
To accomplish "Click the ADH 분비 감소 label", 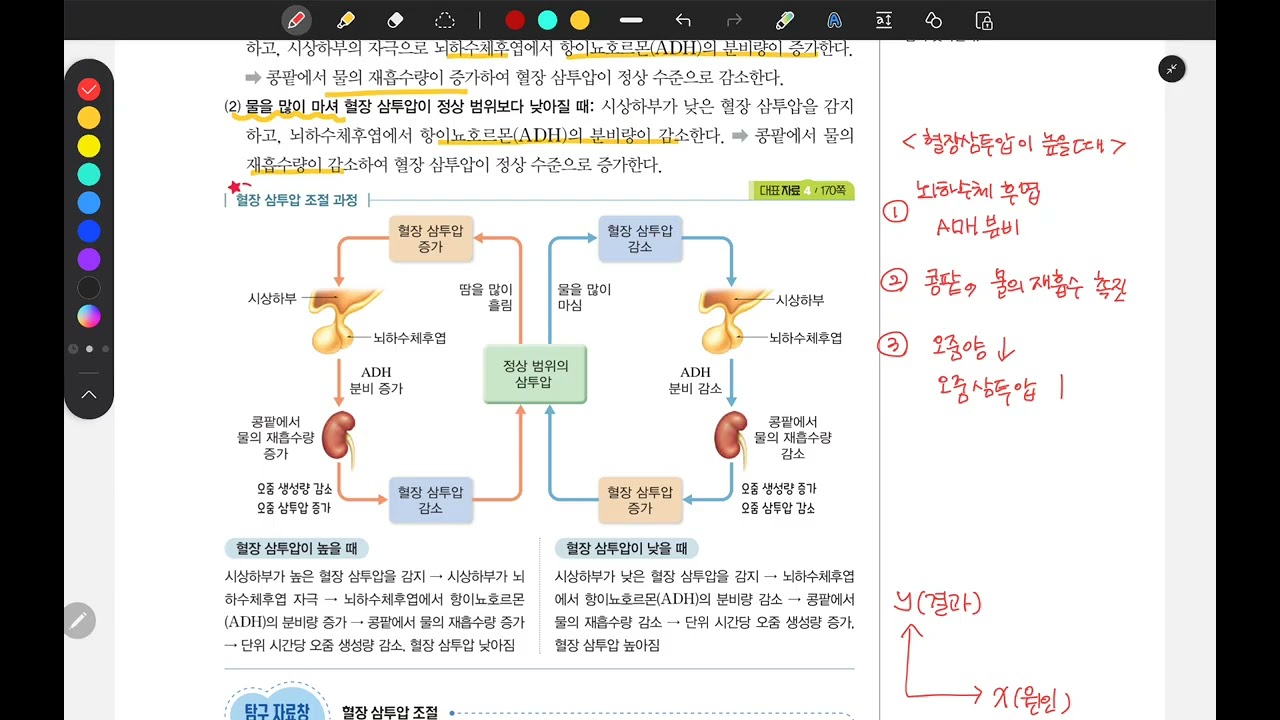I will click(x=695, y=381).
